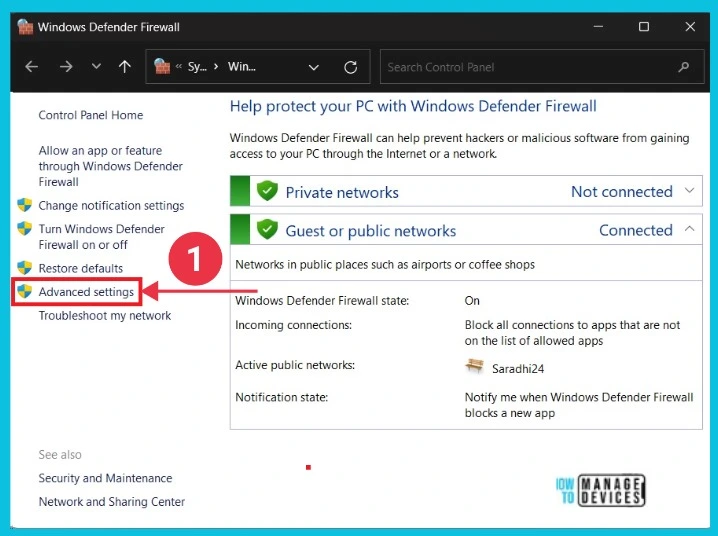The width and height of the screenshot is (718, 536).
Task: Open Security and Maintenance link
Action: pyautogui.click(x=105, y=478)
